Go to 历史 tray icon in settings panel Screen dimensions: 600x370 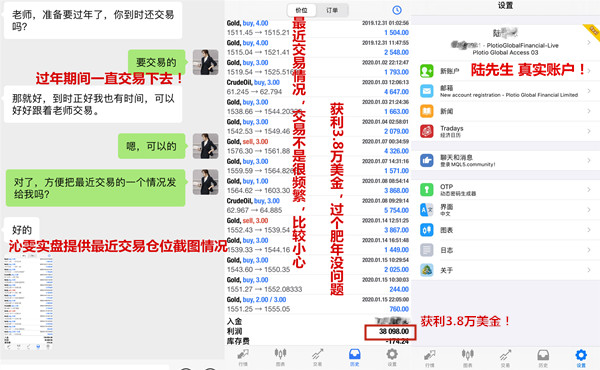(543, 356)
